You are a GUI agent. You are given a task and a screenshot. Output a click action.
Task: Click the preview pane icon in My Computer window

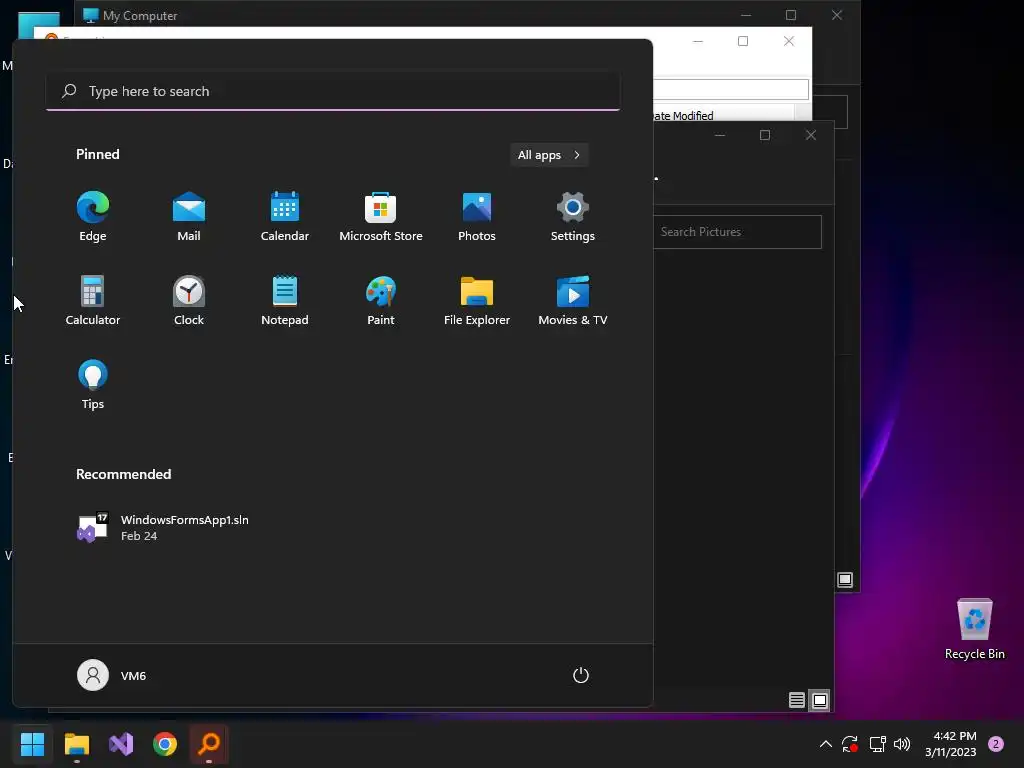click(845, 580)
